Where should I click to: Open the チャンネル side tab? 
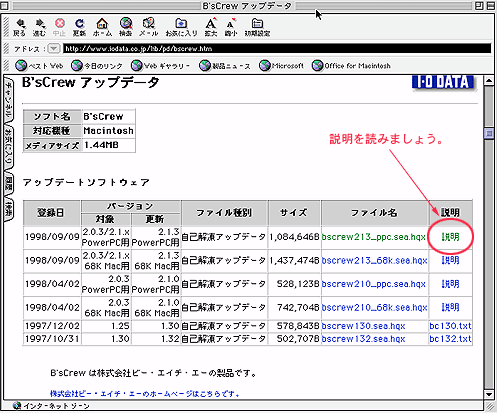tap(8, 100)
